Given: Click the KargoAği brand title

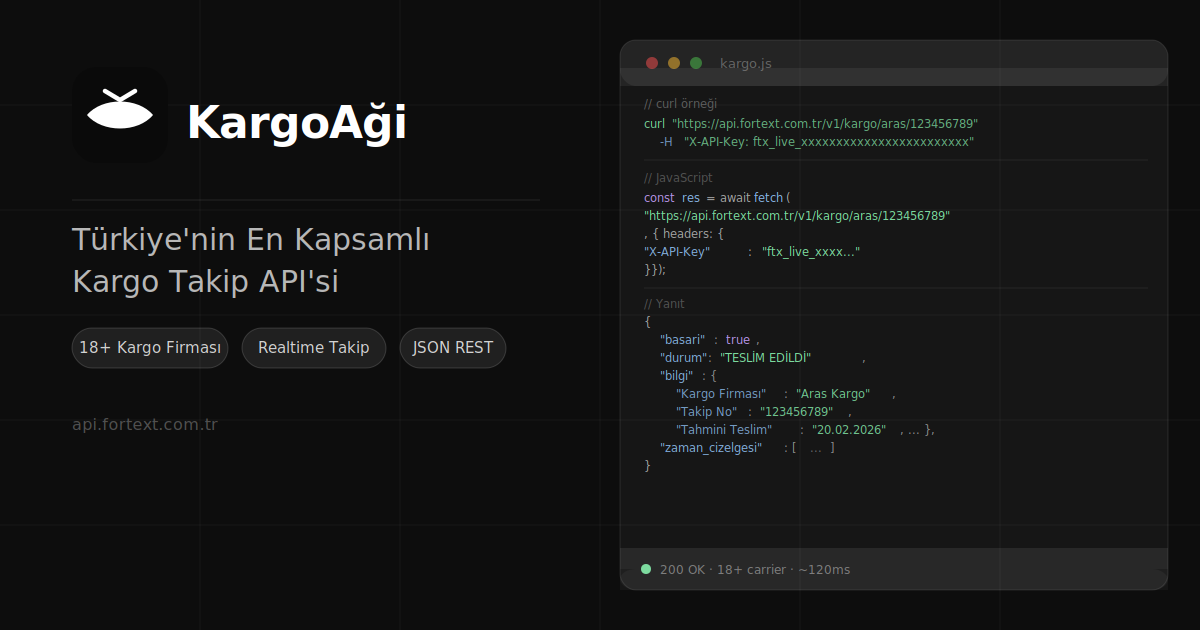Looking at the screenshot, I should click(296, 123).
